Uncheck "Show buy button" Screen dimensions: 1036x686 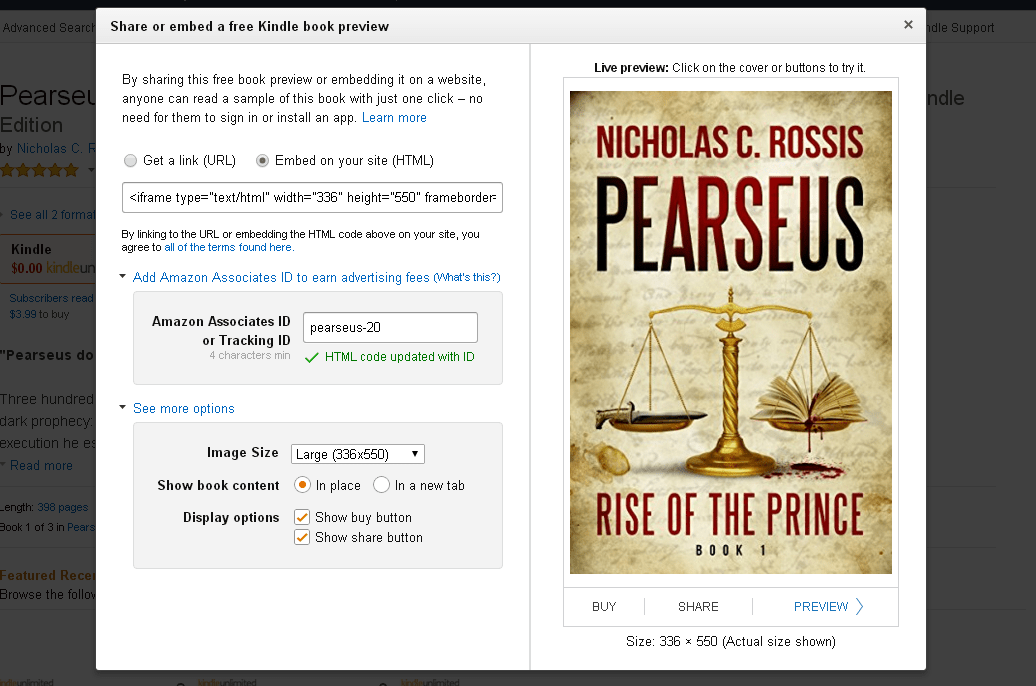(302, 517)
